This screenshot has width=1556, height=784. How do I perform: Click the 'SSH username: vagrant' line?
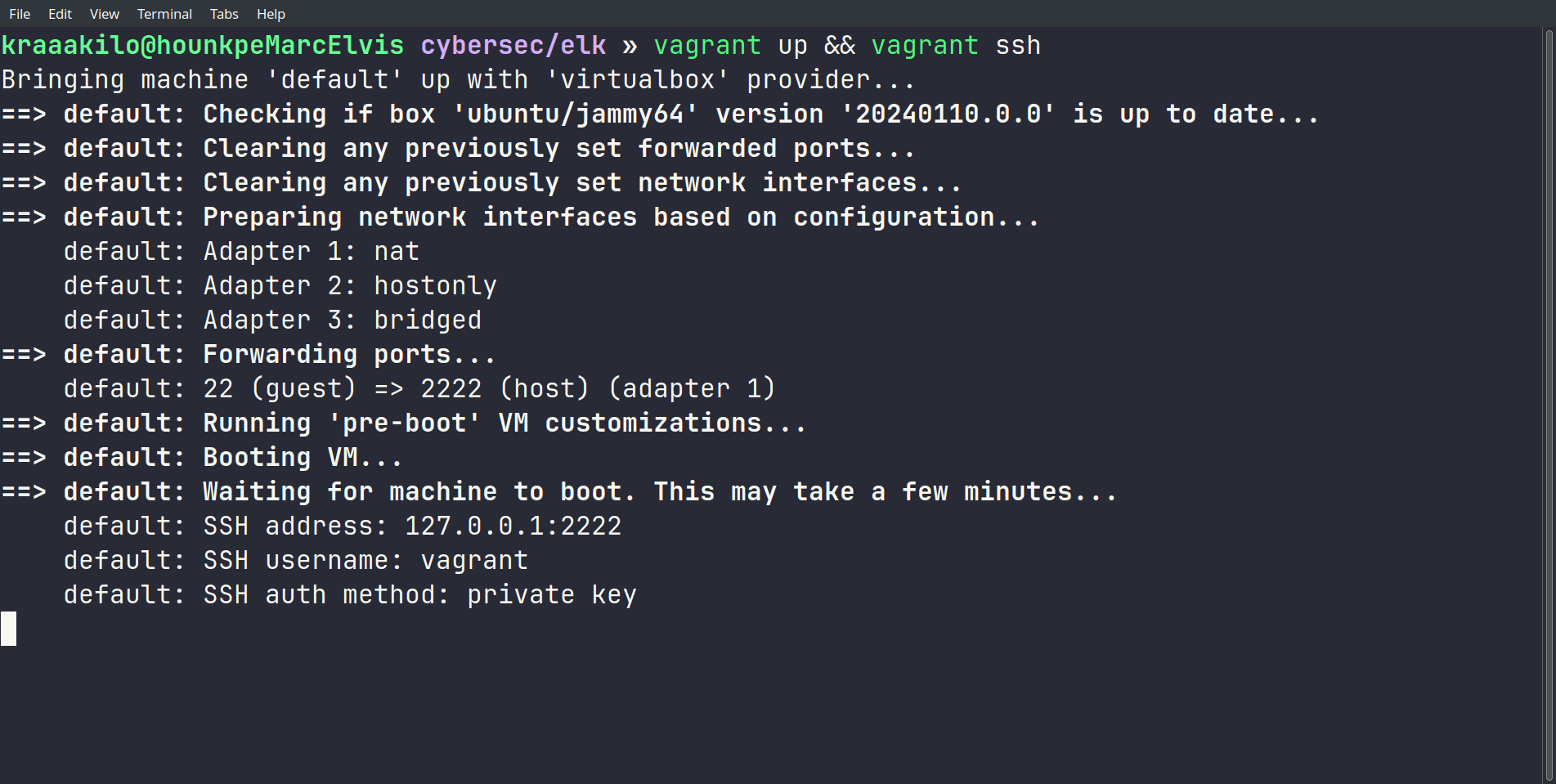pyautogui.click(x=365, y=561)
